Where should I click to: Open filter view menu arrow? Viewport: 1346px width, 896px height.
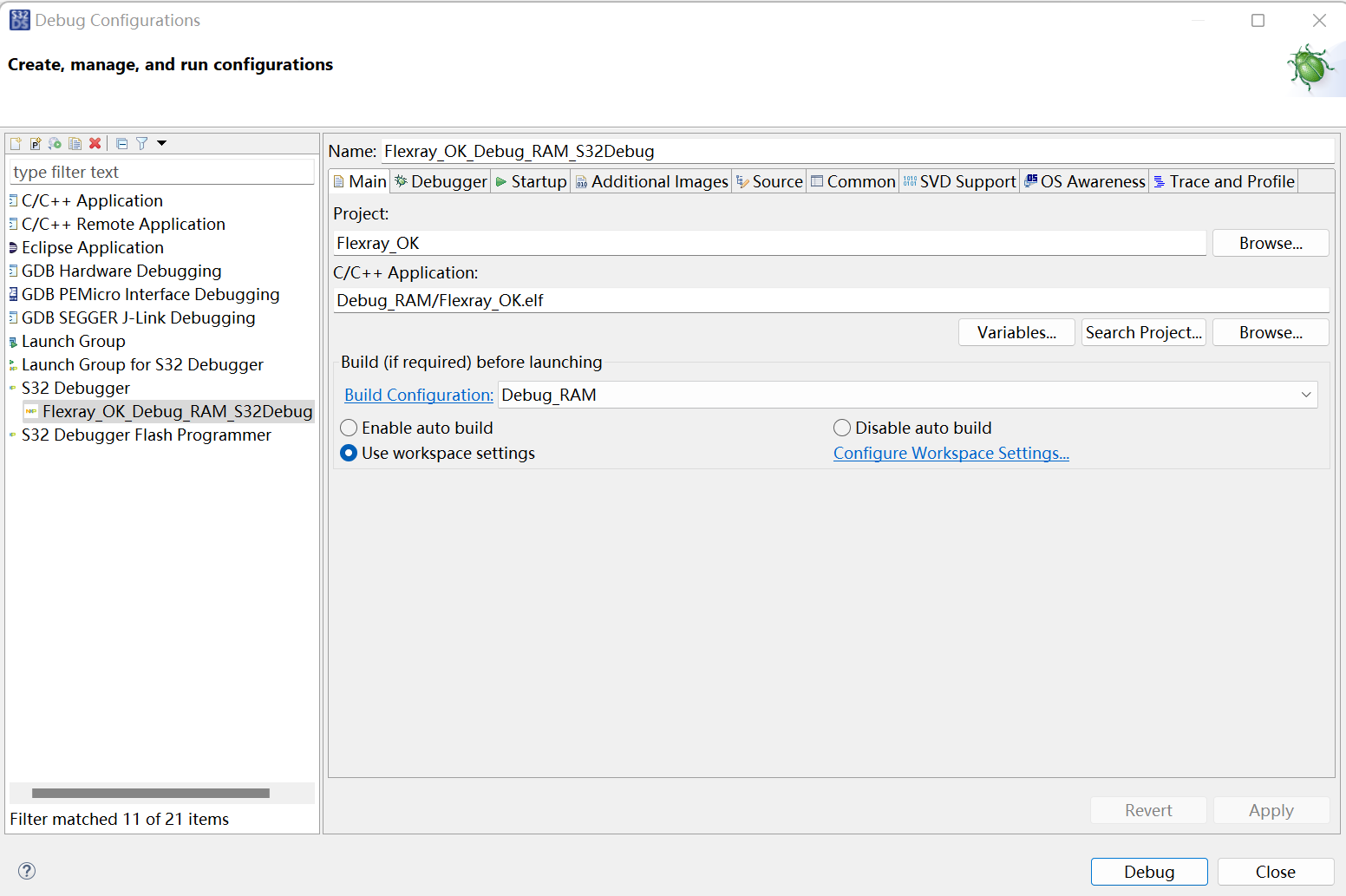[161, 143]
